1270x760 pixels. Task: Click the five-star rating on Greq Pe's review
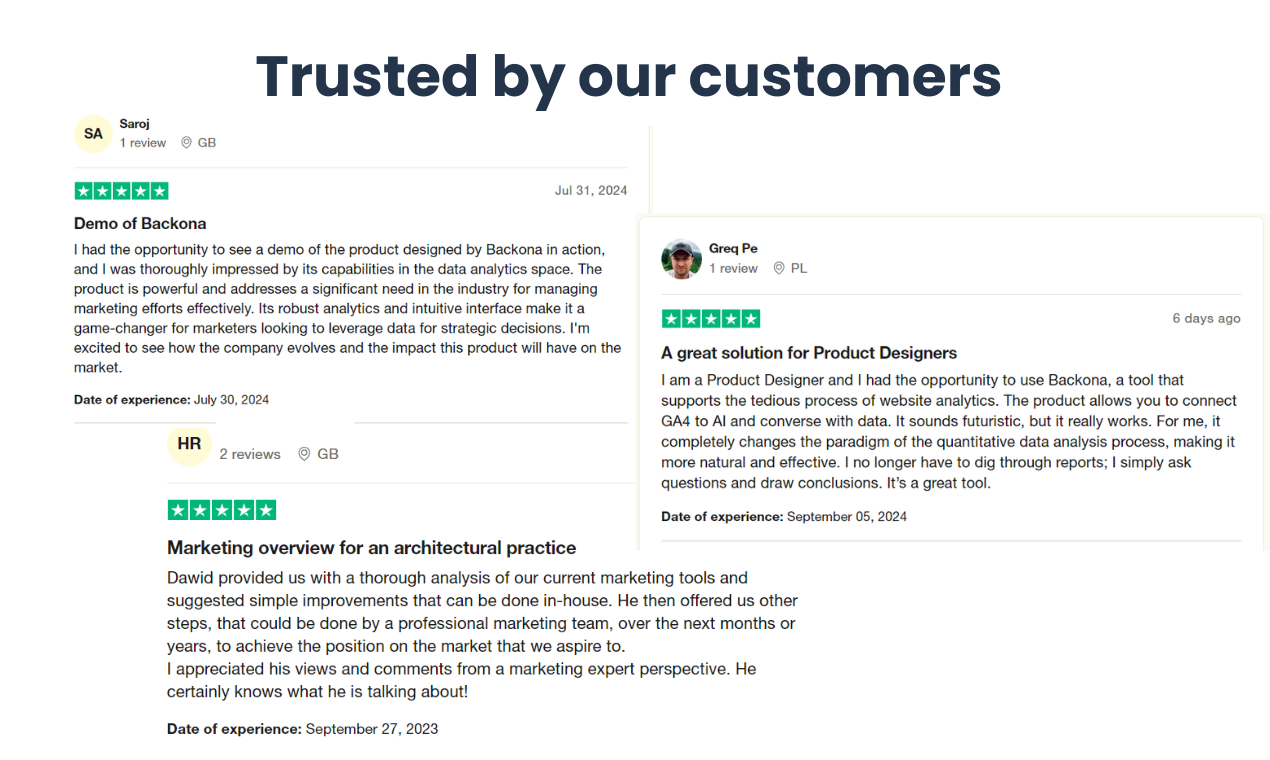click(711, 319)
